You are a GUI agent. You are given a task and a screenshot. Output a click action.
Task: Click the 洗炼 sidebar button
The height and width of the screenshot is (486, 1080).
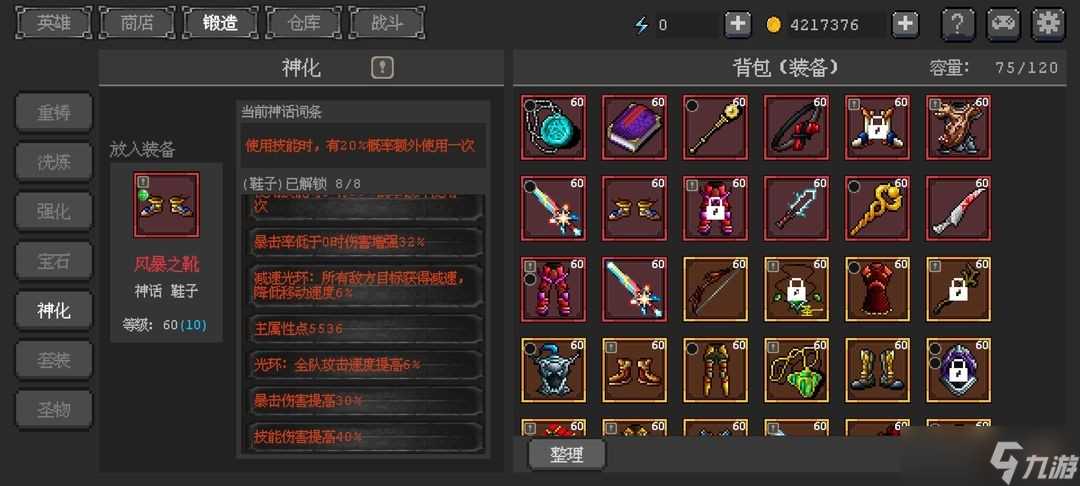click(x=54, y=162)
